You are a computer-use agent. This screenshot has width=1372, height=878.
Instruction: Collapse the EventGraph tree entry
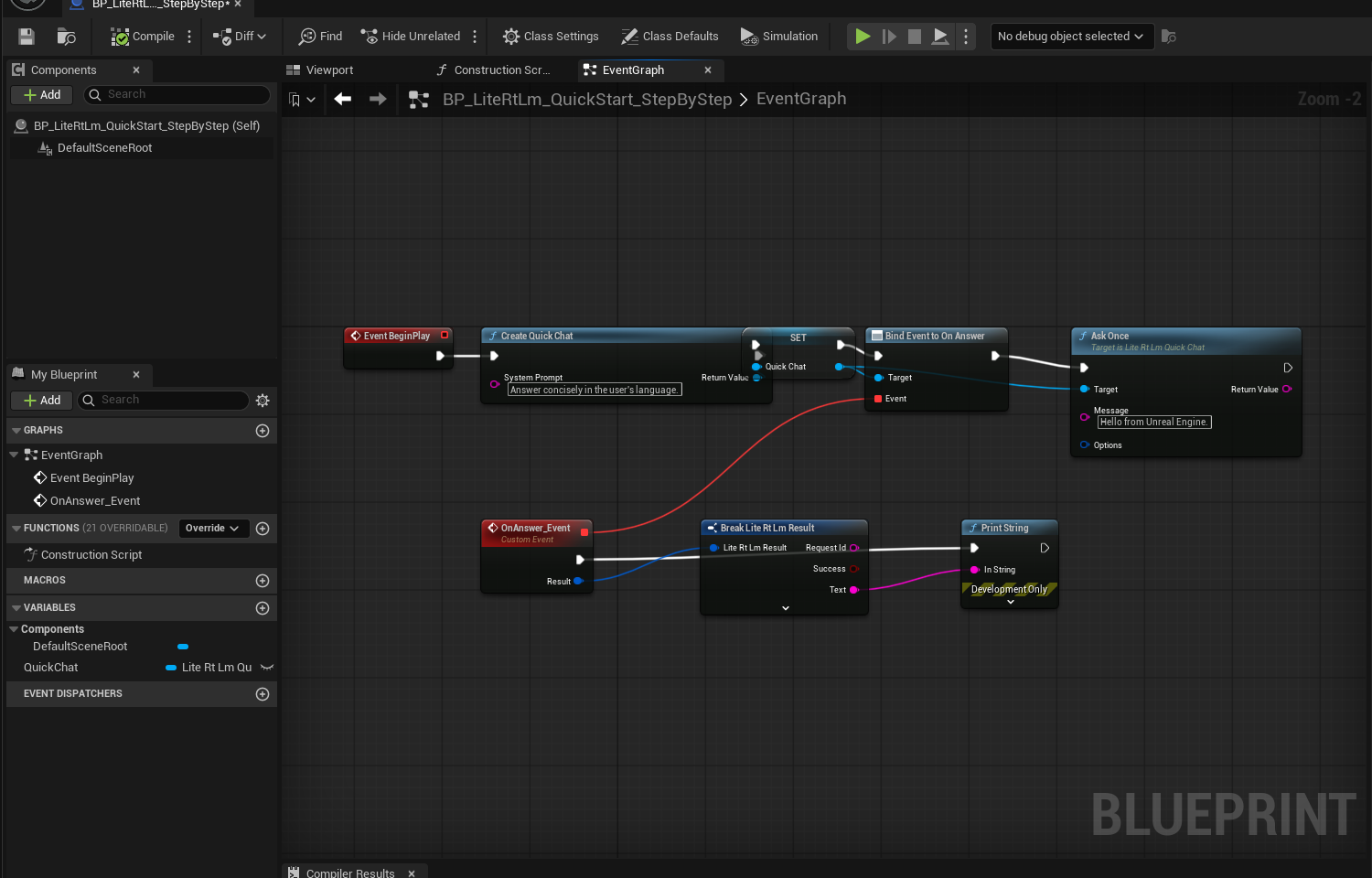[x=14, y=455]
